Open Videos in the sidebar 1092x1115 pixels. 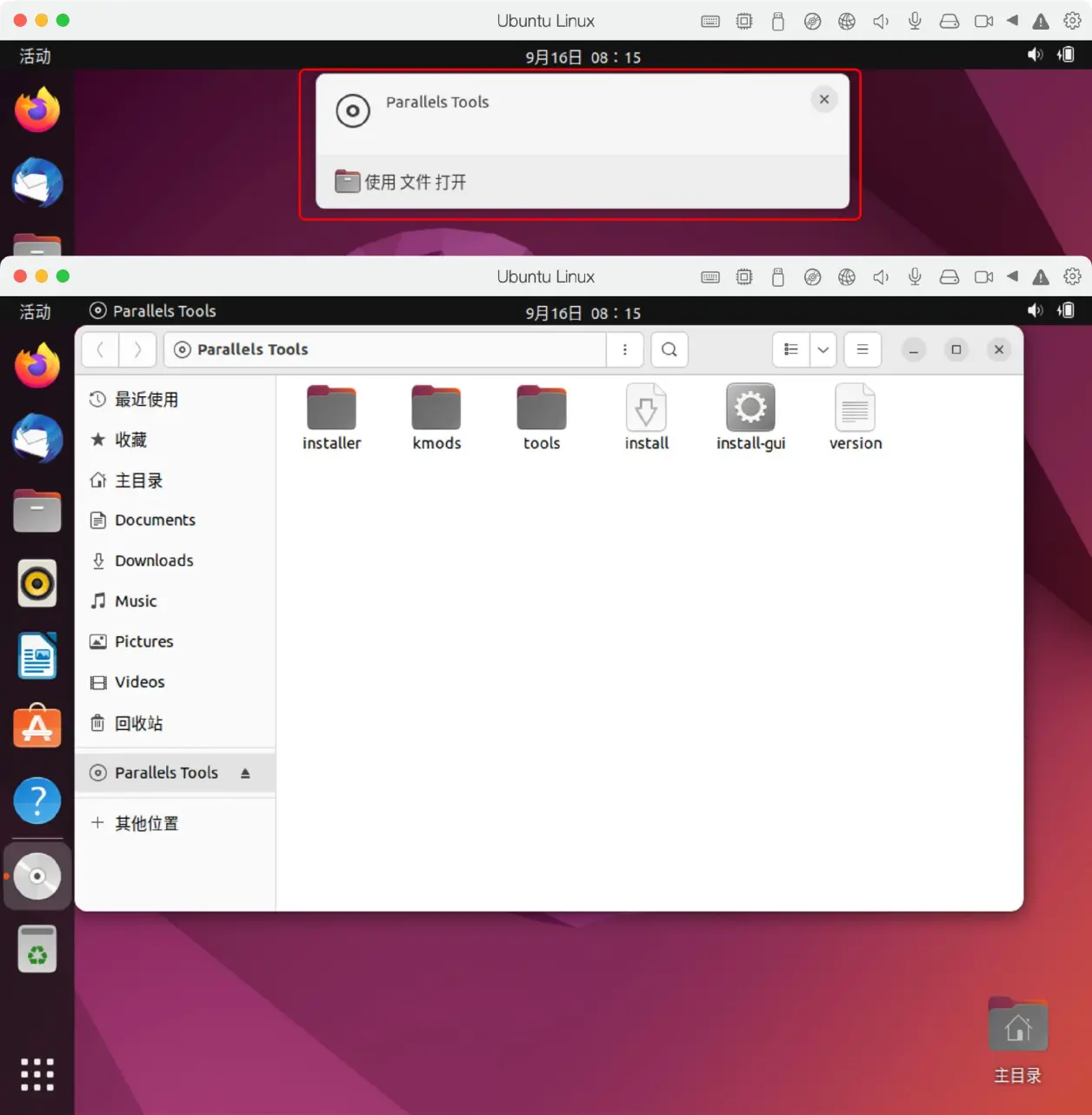[x=175, y=682]
